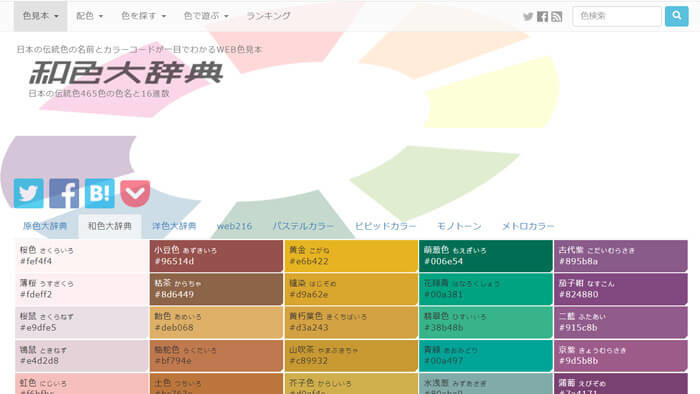Click the 和色大辞典 site title logo
Viewport: 700px width, 394px height.
pos(126,73)
